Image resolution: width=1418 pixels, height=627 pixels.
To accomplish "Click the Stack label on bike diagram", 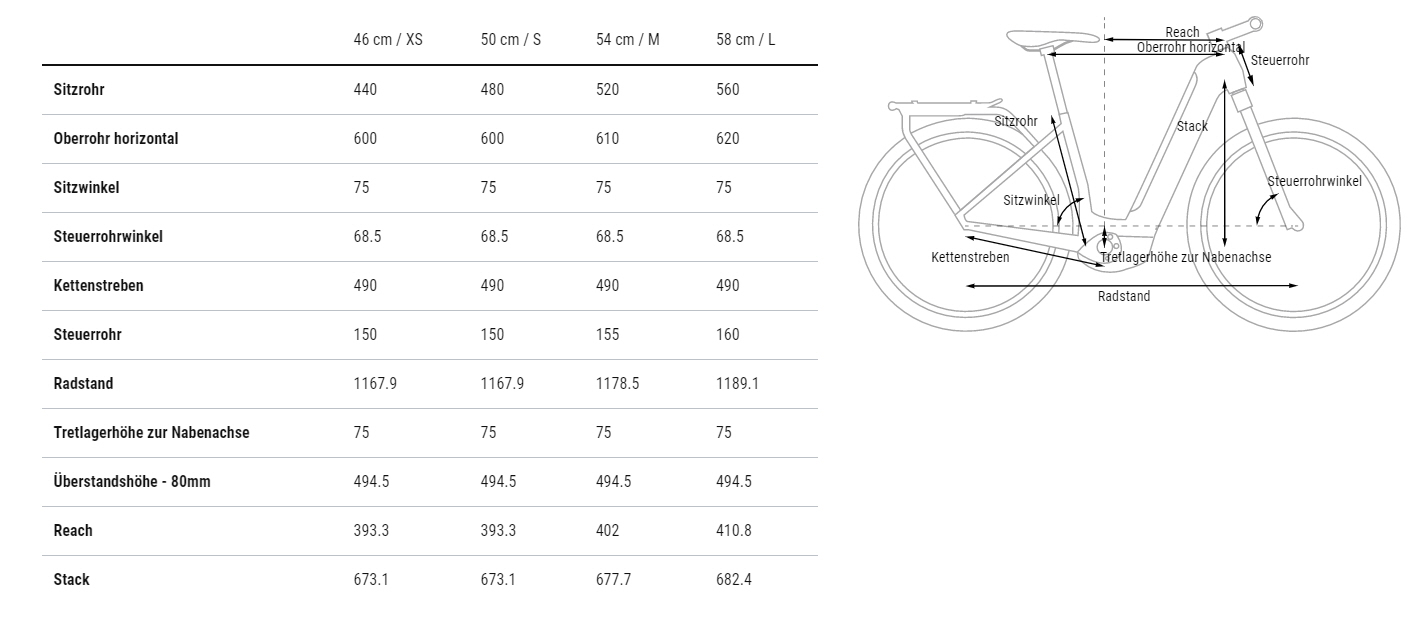I will click(1192, 126).
